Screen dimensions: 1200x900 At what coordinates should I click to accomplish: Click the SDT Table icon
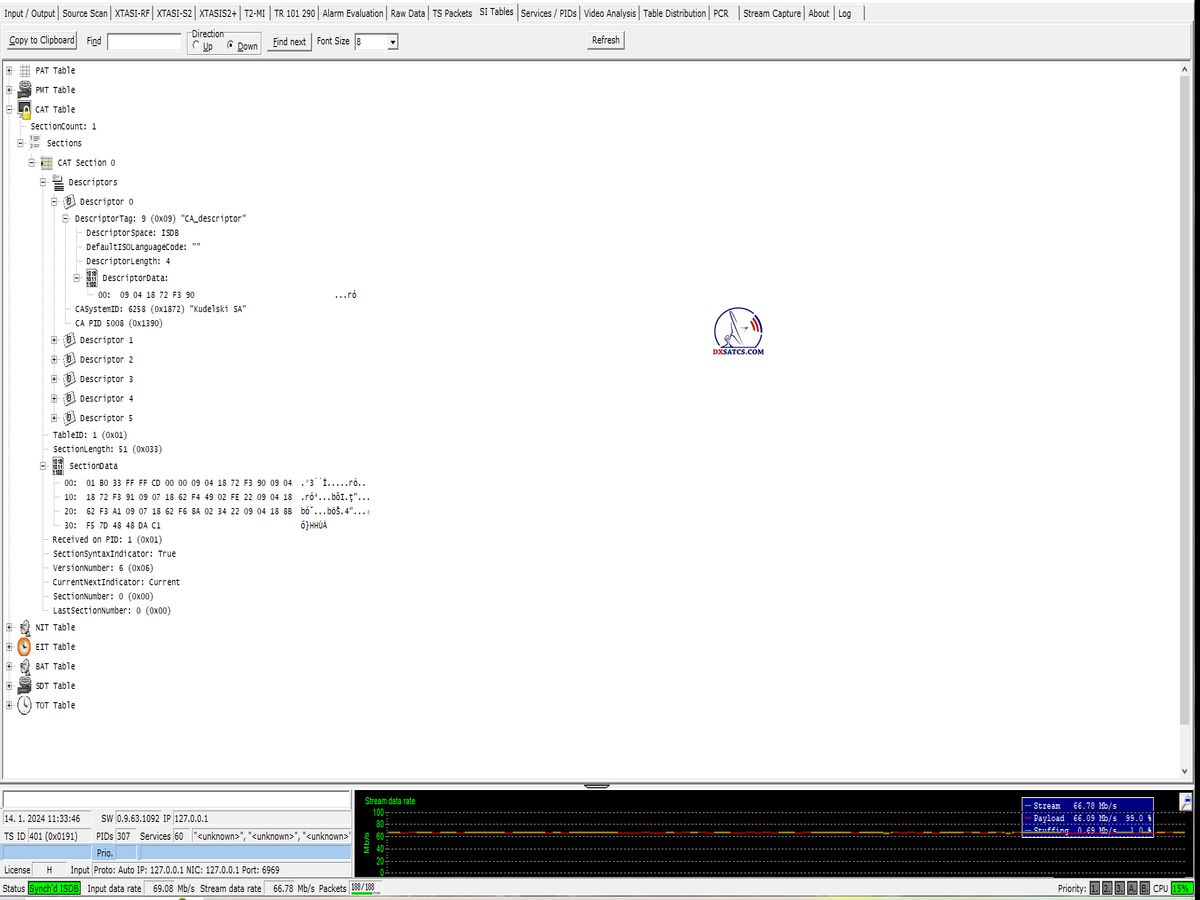[x=25, y=686]
